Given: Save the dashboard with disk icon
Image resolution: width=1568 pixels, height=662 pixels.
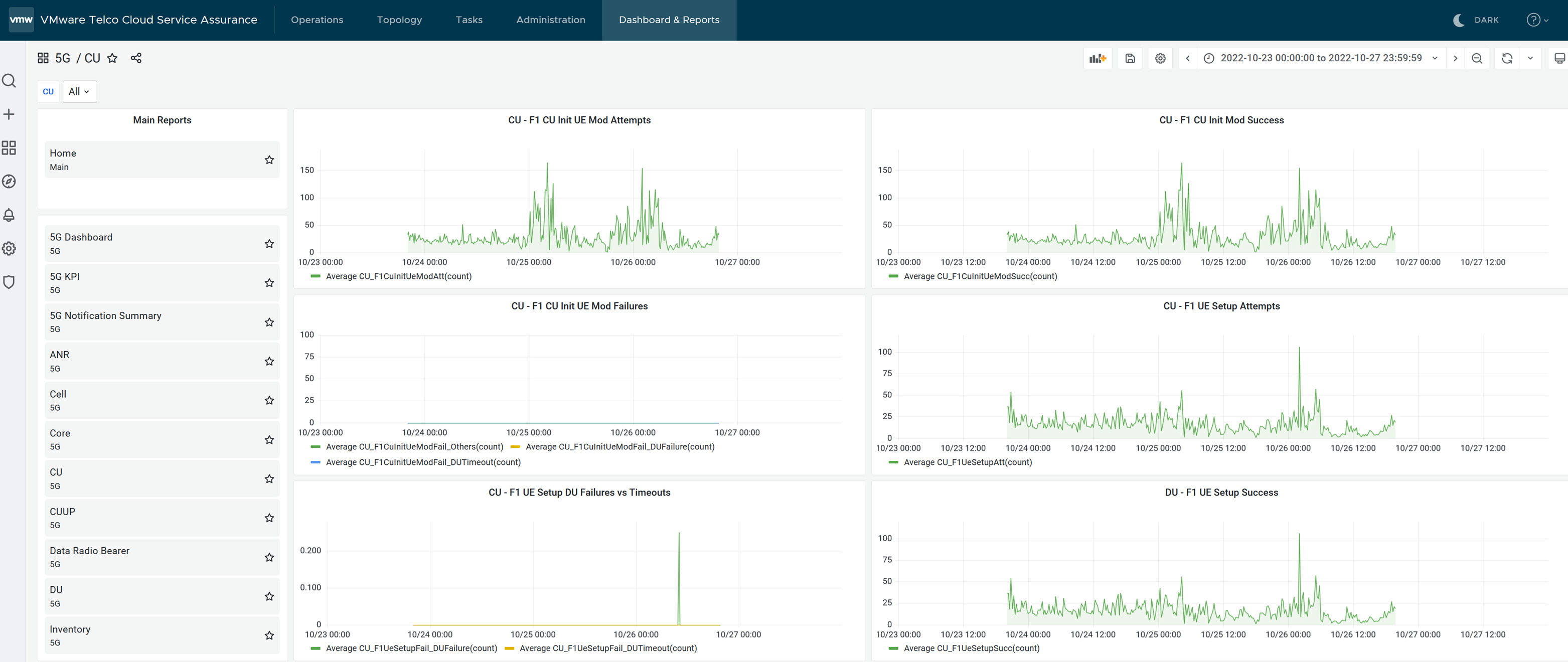Looking at the screenshot, I should (x=1130, y=58).
